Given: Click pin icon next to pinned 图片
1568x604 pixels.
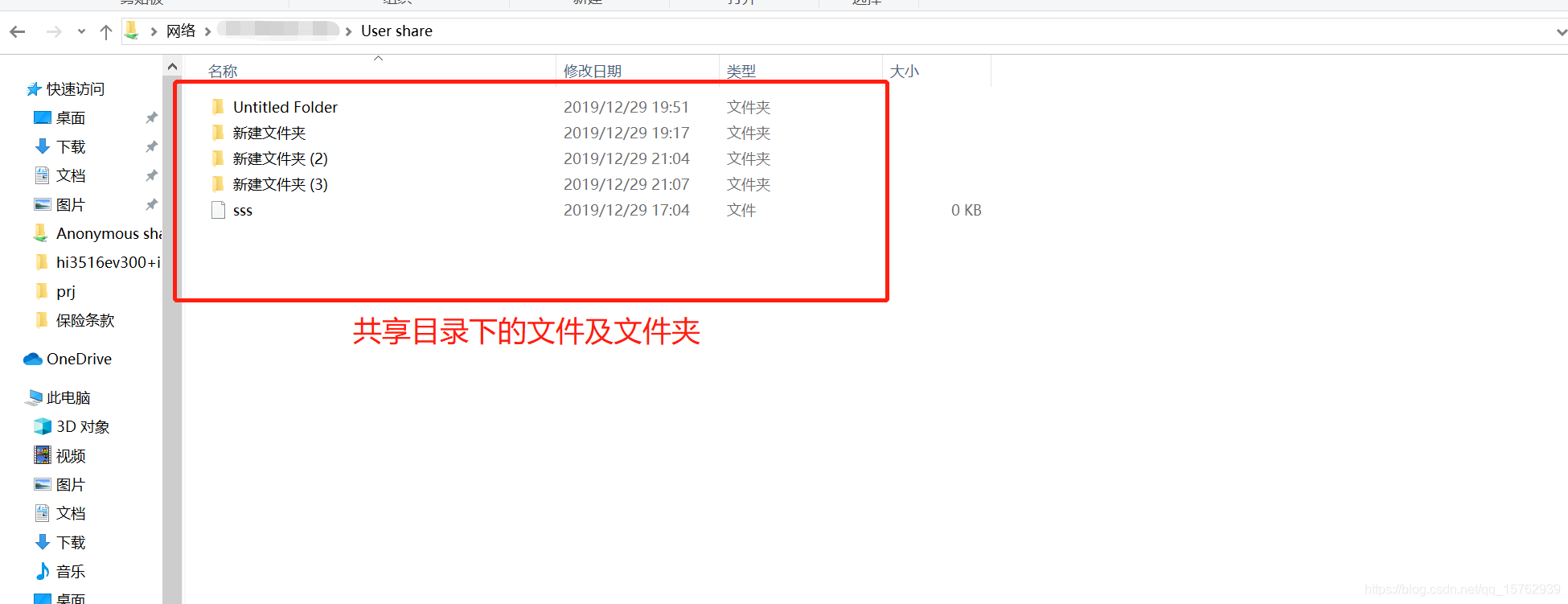Looking at the screenshot, I should point(151,204).
